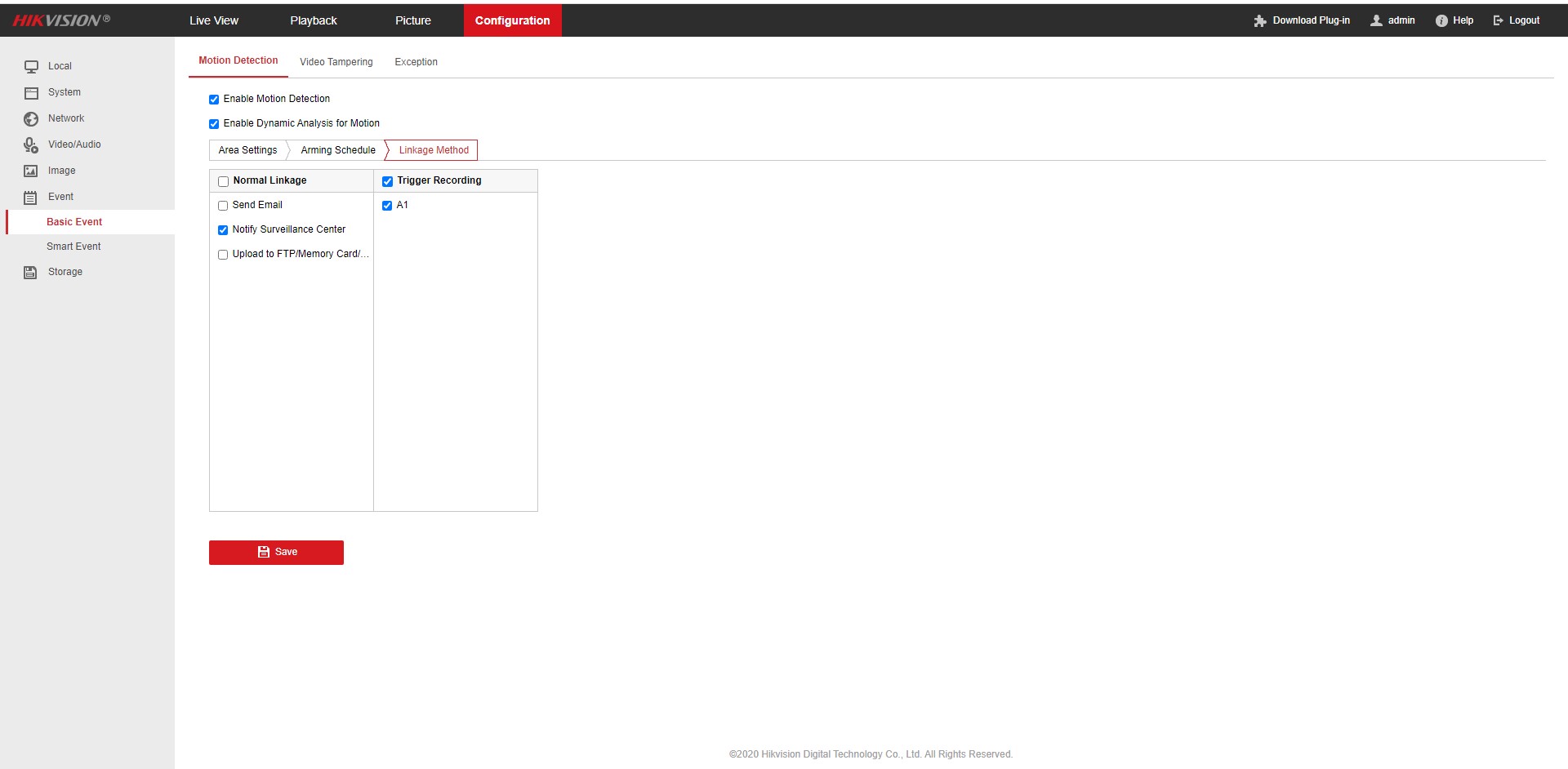Image resolution: width=1568 pixels, height=769 pixels.
Task: Open Smart Event submenu item
Action: (73, 247)
